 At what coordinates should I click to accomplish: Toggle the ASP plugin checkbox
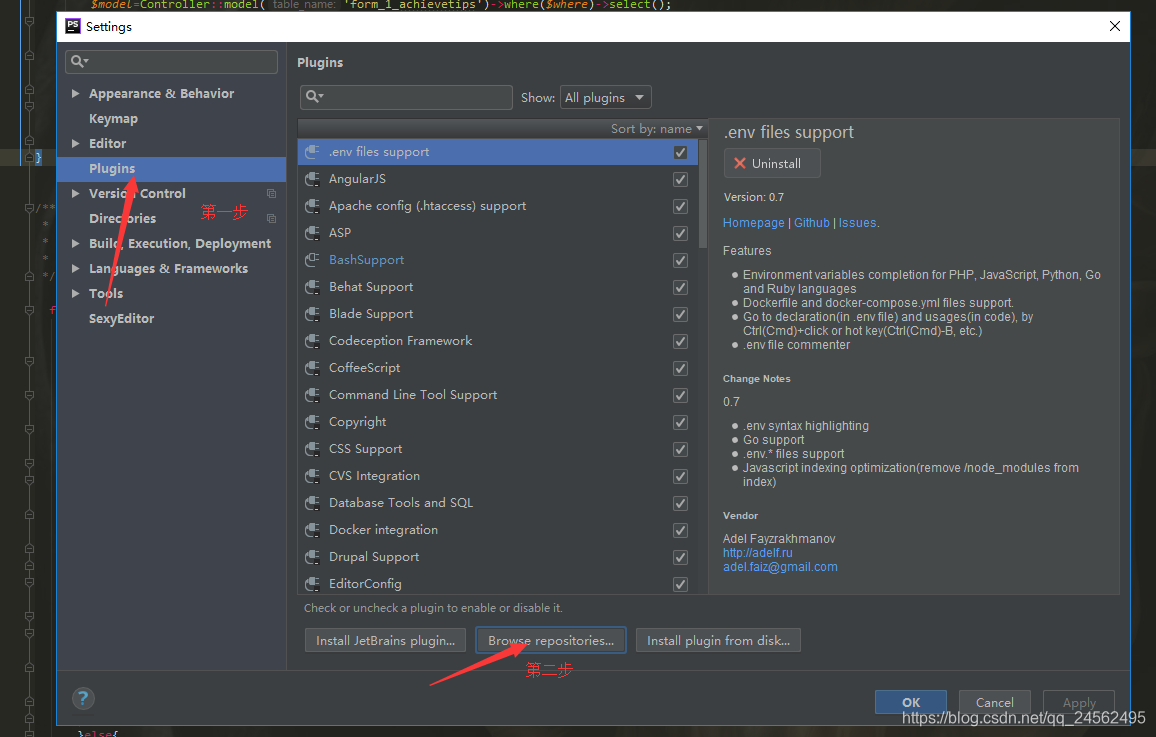coord(680,234)
